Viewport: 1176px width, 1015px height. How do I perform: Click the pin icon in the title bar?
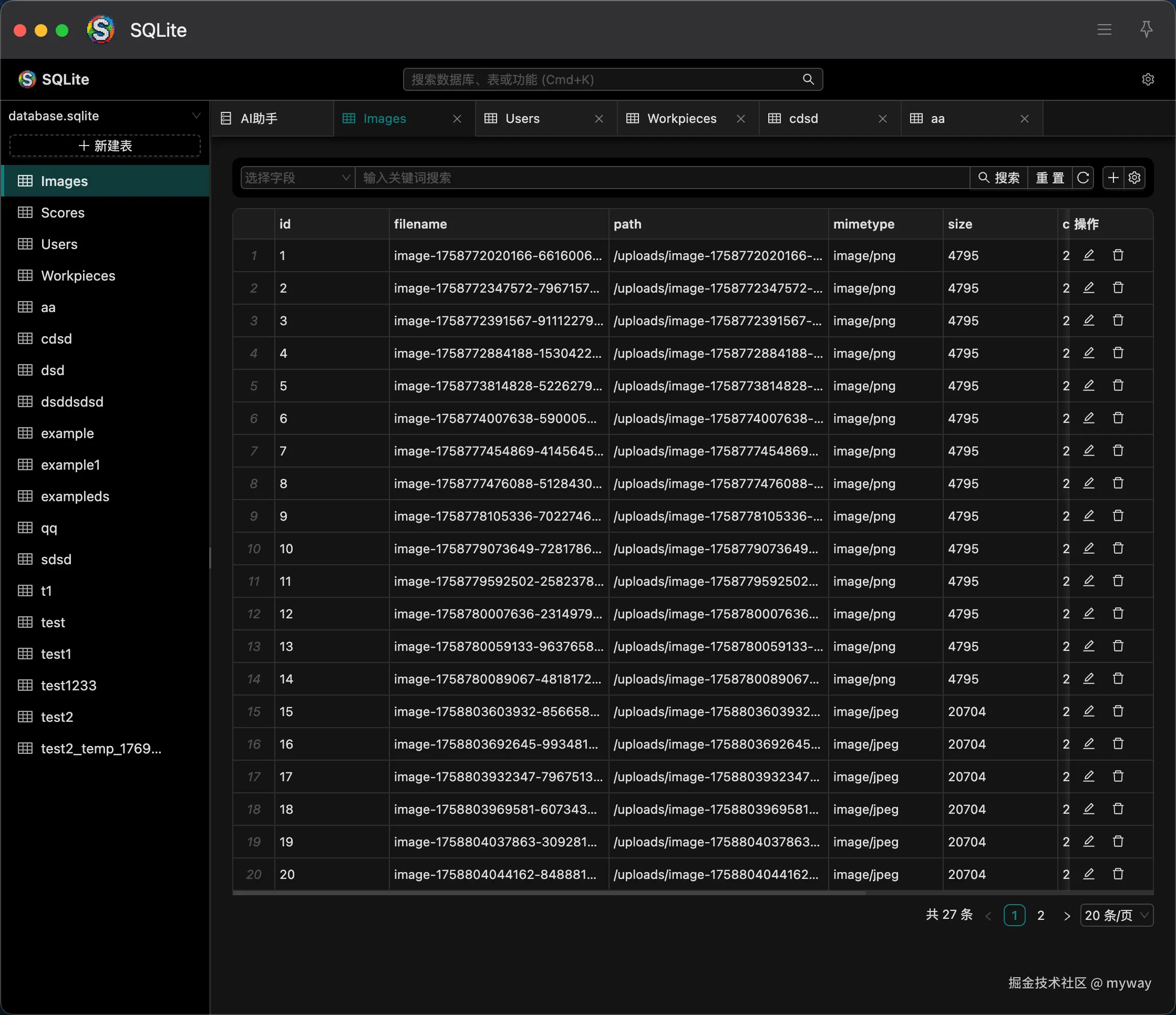pyautogui.click(x=1146, y=29)
